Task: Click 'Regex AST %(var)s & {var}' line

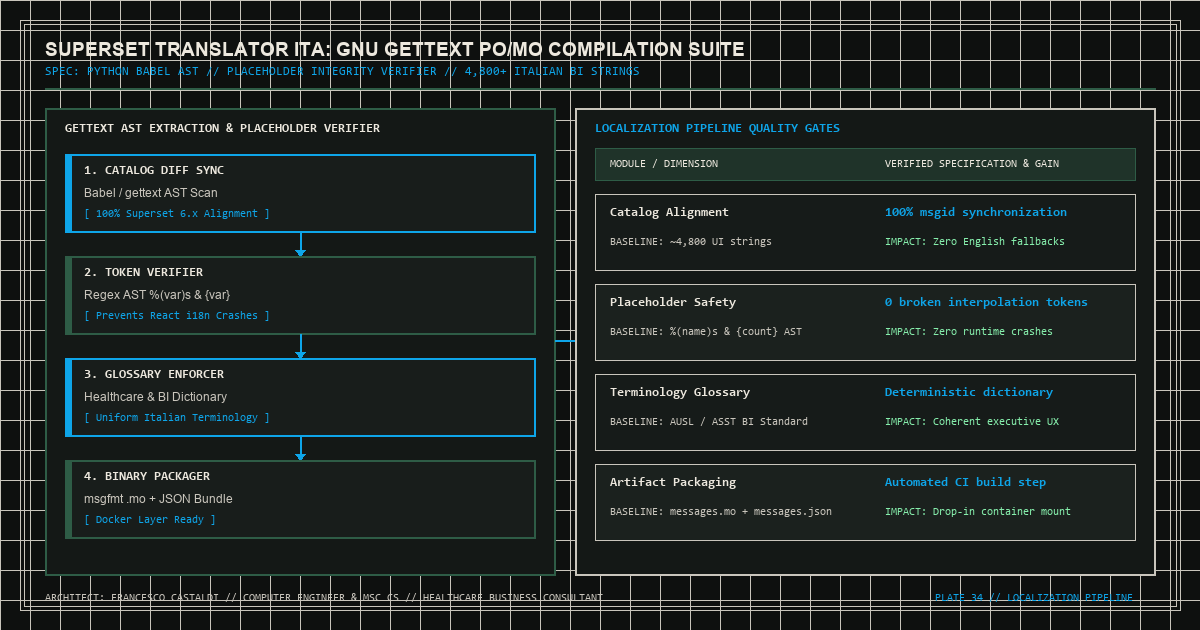Action: pos(157,295)
